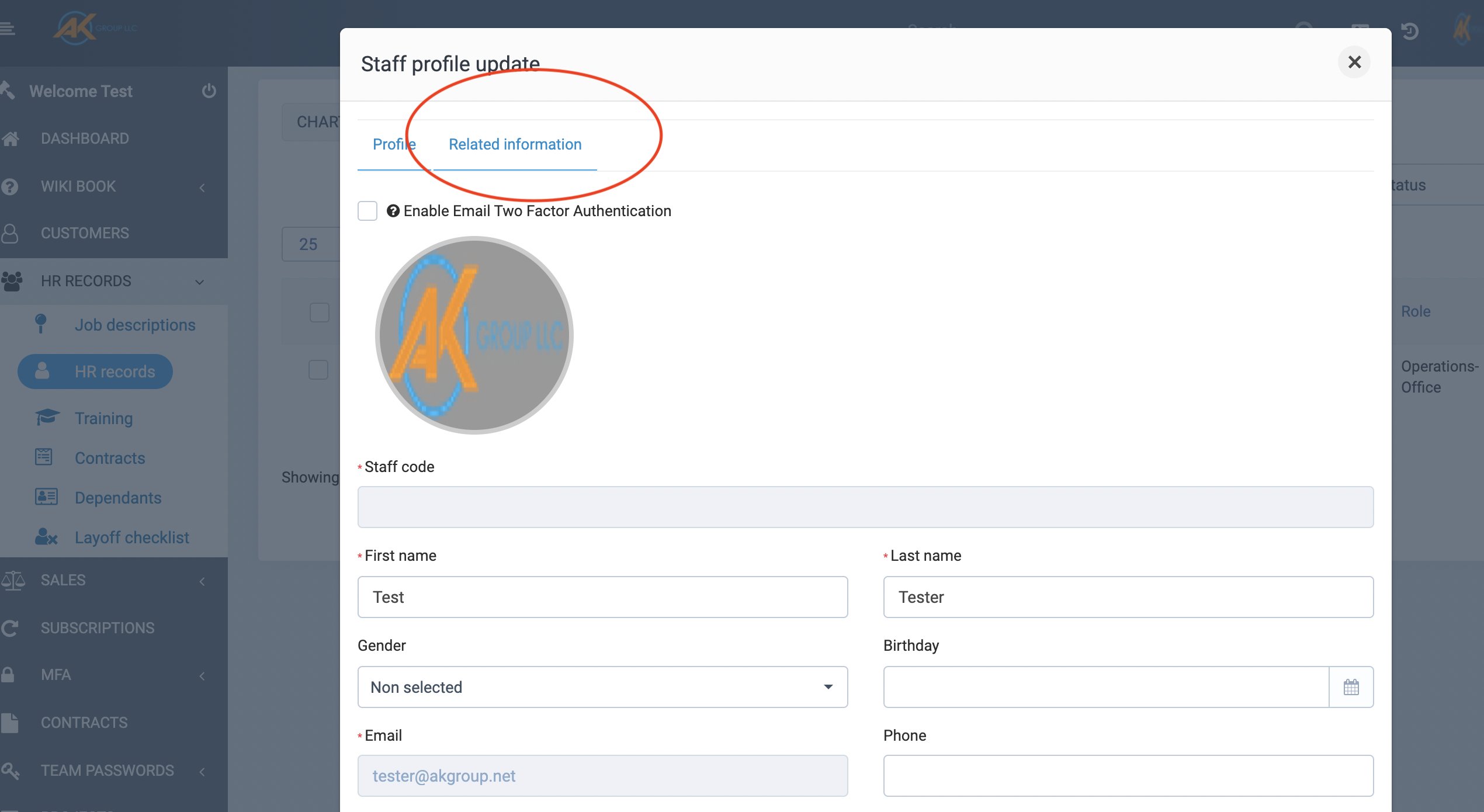Click the Wiki Book question mark icon
Viewport: 1484px width, 812px height.
point(10,186)
